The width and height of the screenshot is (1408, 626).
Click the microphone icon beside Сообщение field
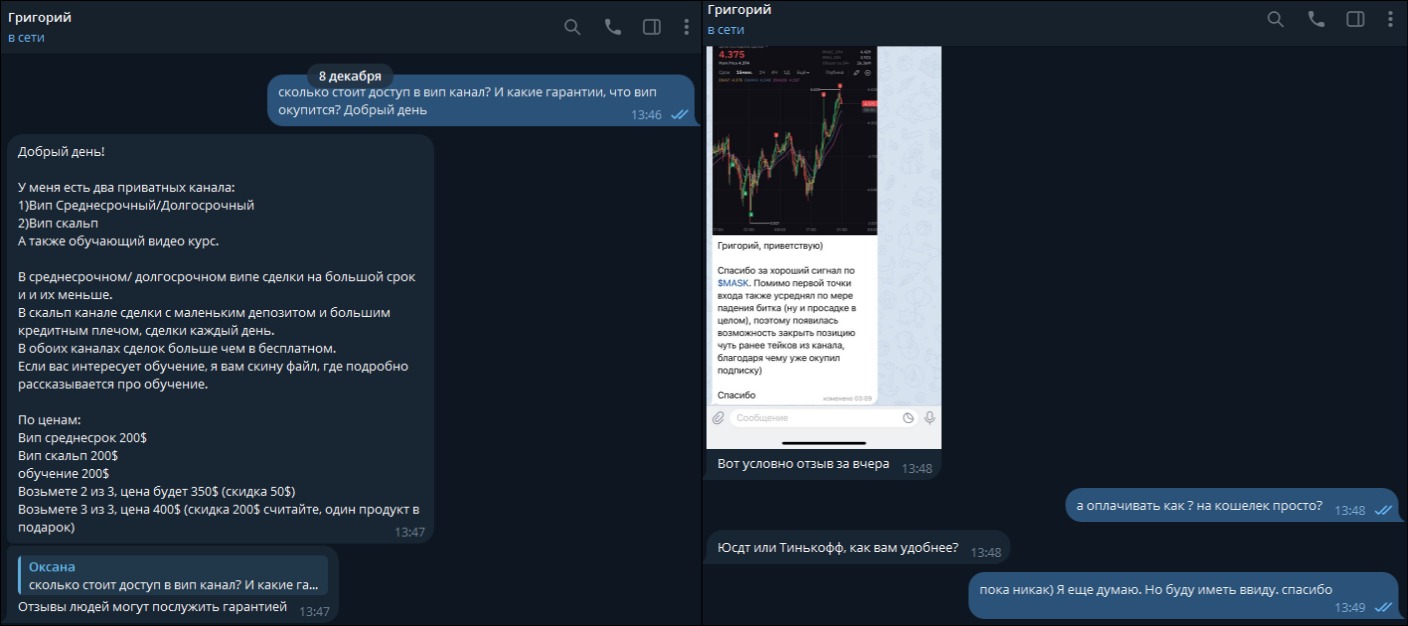click(930, 418)
